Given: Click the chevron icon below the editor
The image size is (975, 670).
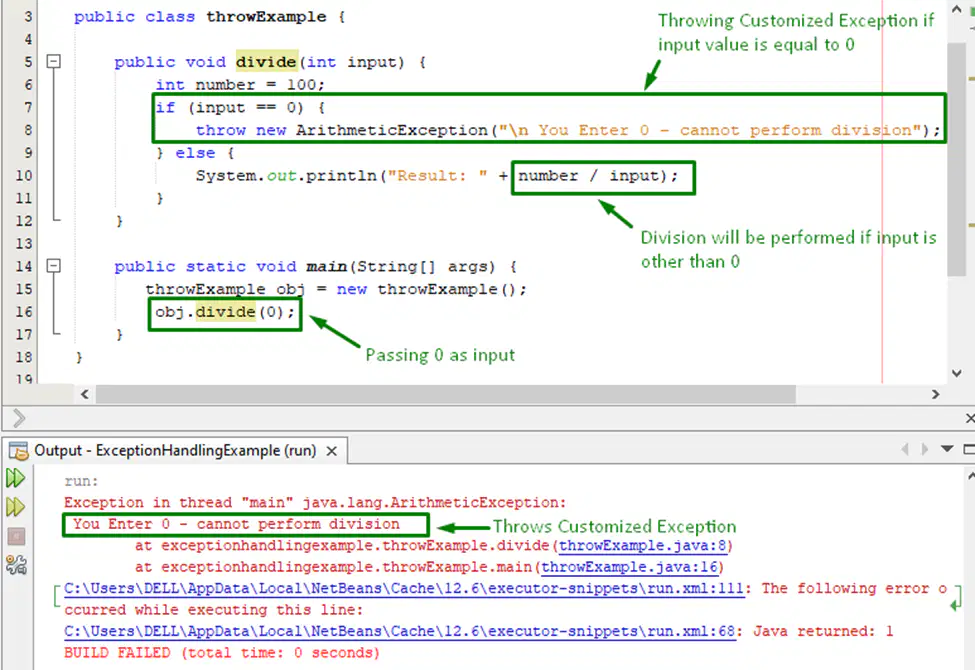Looking at the screenshot, I should click(x=19, y=418).
